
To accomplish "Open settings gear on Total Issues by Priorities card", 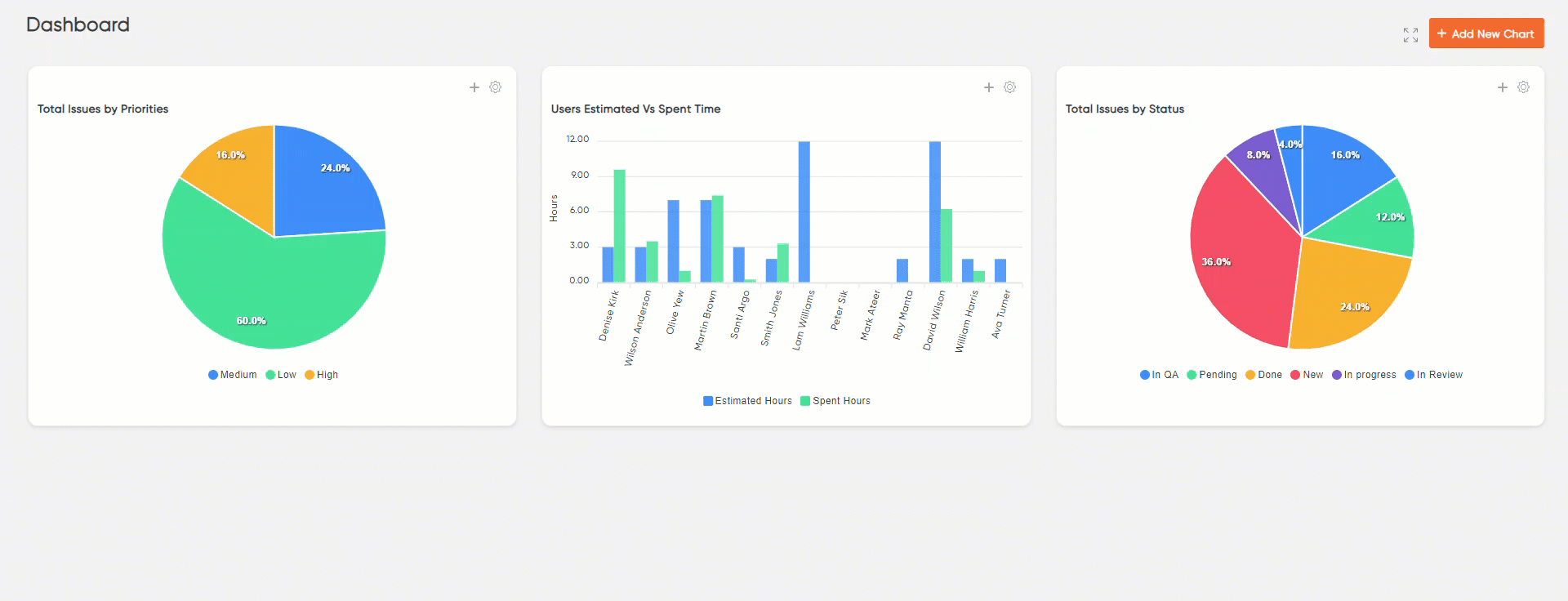I will [x=495, y=87].
